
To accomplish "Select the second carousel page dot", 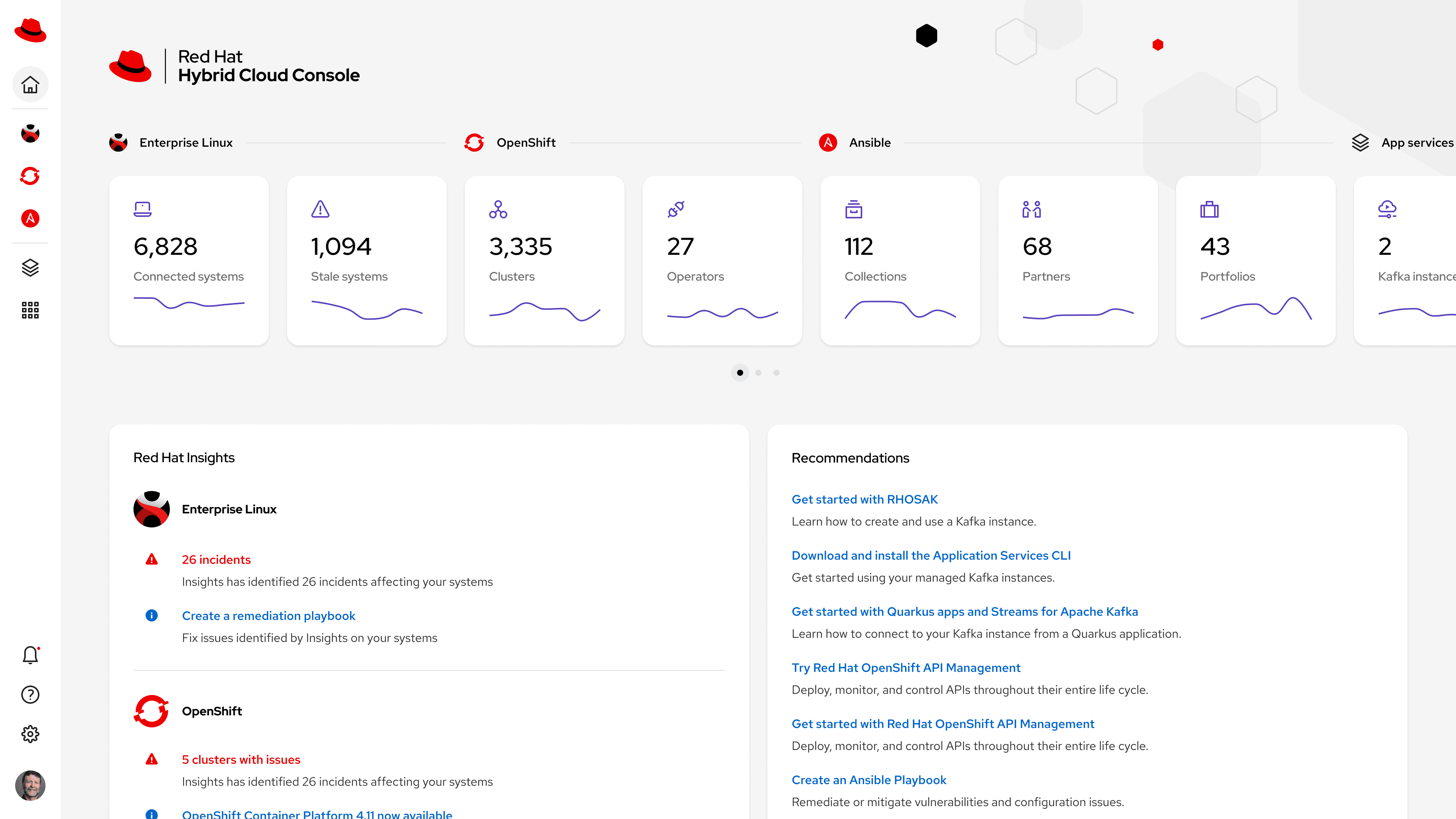I will coord(758,372).
